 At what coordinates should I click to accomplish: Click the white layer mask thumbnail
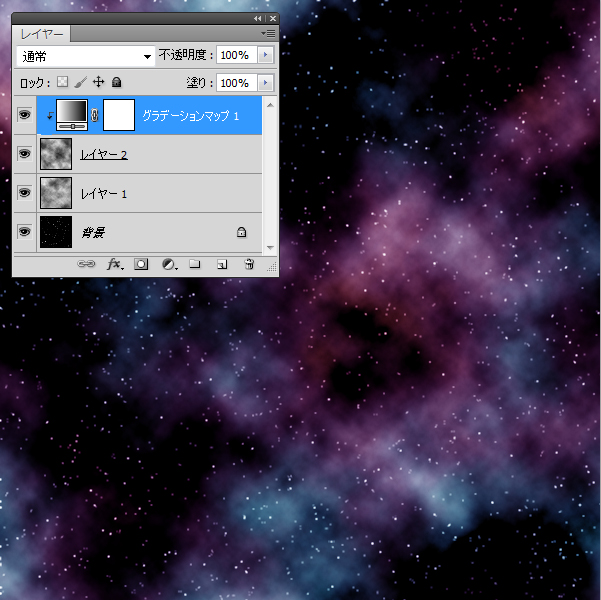(x=119, y=115)
